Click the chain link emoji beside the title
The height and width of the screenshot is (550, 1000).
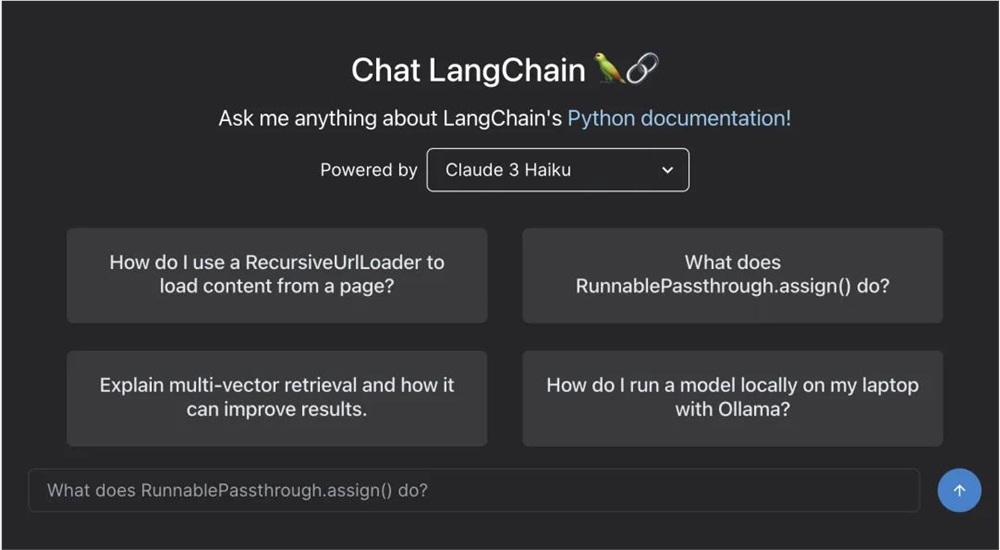[643, 69]
